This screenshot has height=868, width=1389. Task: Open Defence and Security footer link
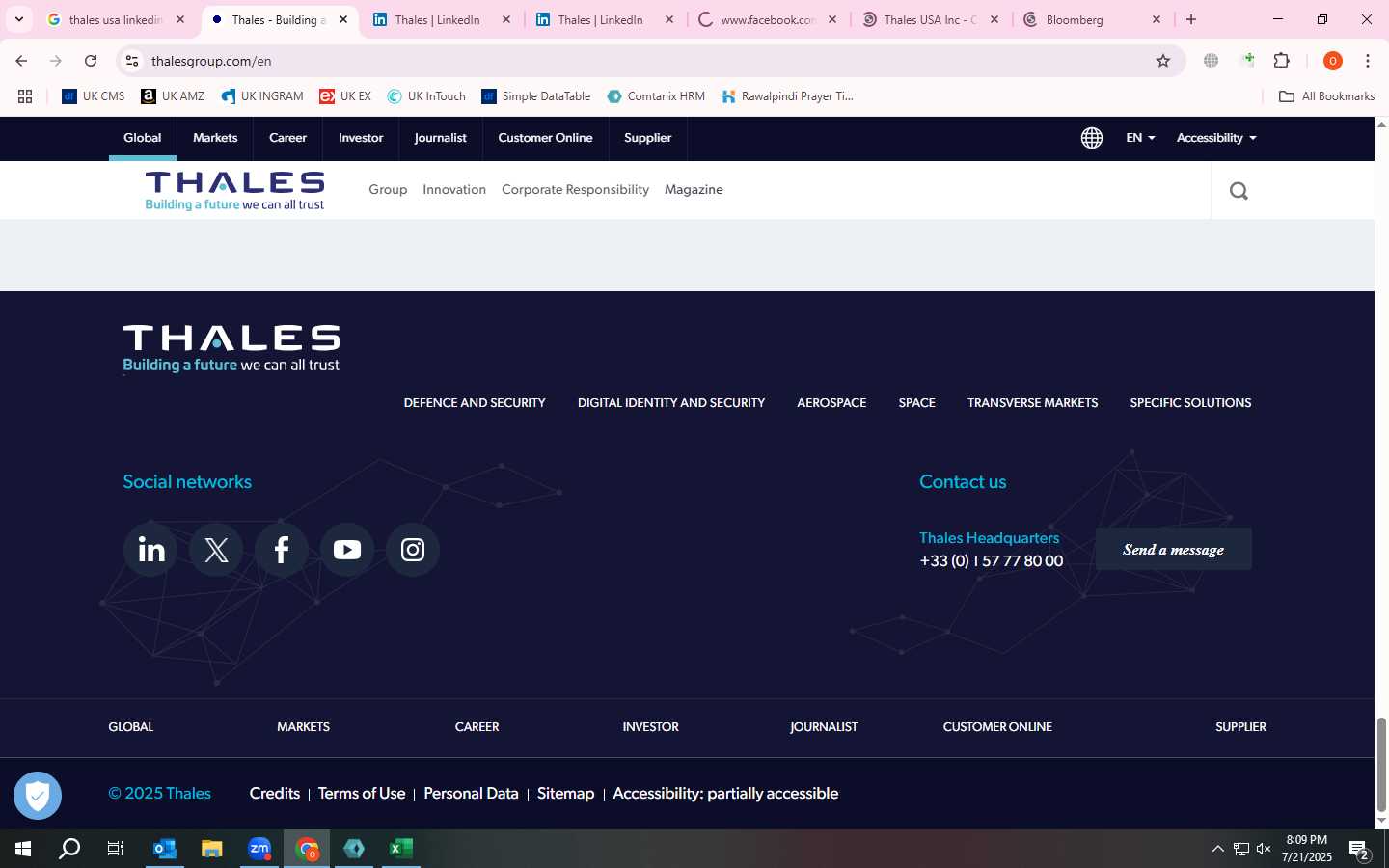475,403
